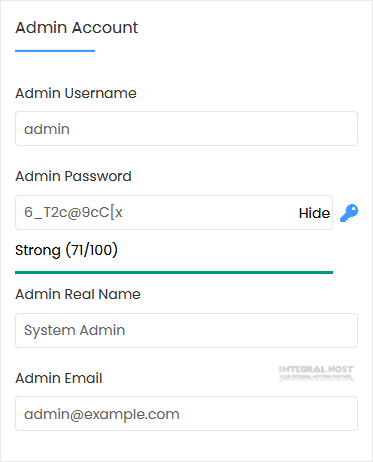Select the Admin Real Name field
This screenshot has height=462, width=373.
click(186, 330)
